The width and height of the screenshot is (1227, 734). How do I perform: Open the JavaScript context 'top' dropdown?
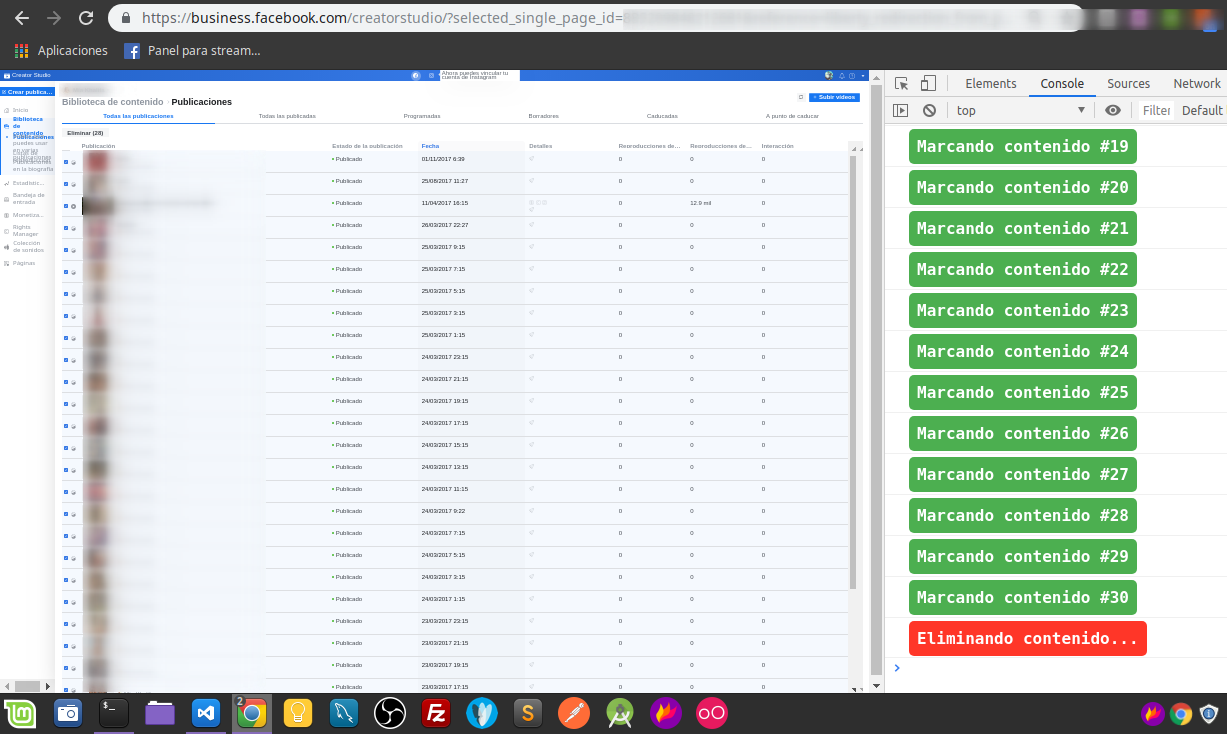1021,111
